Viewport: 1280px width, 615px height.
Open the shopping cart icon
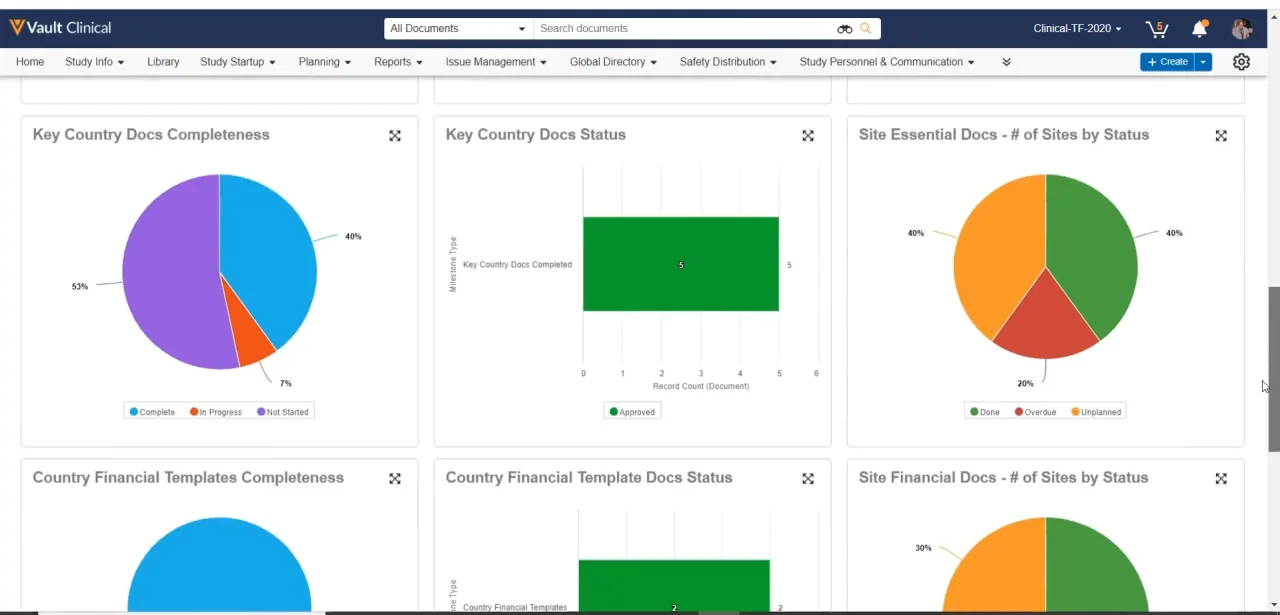tap(1157, 29)
